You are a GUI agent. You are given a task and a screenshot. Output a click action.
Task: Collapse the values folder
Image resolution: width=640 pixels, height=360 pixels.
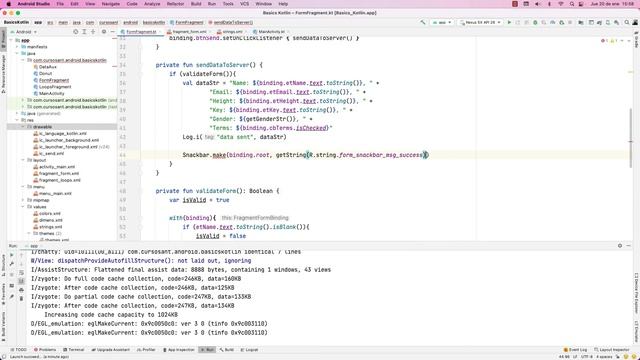23,207
